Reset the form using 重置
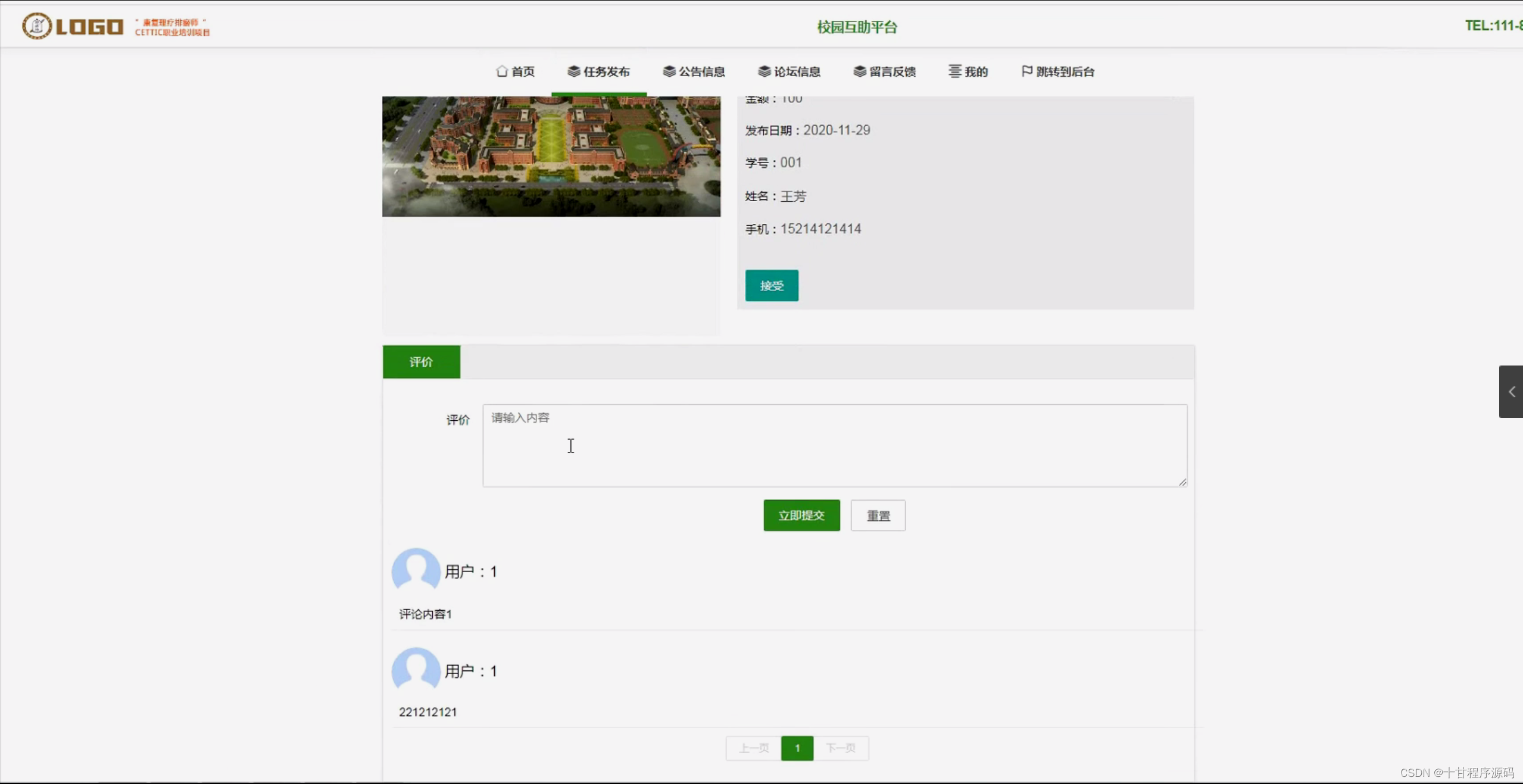This screenshot has width=1523, height=784. [877, 515]
